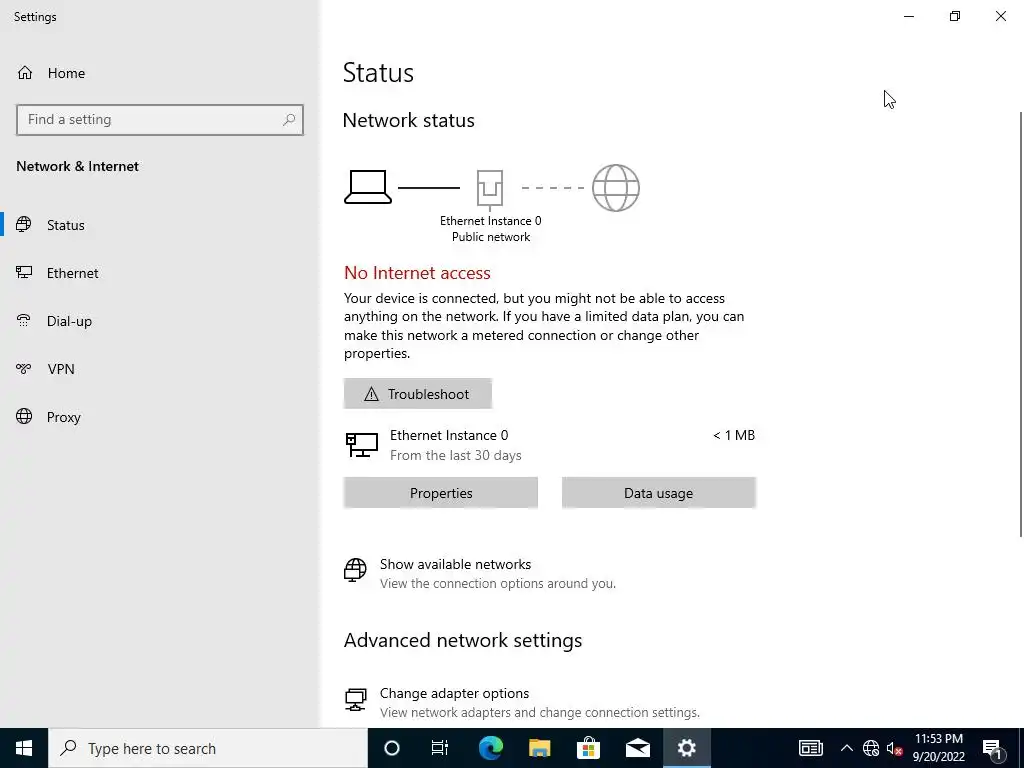
Task: Click the laptop icon in network diagram
Action: (368, 187)
